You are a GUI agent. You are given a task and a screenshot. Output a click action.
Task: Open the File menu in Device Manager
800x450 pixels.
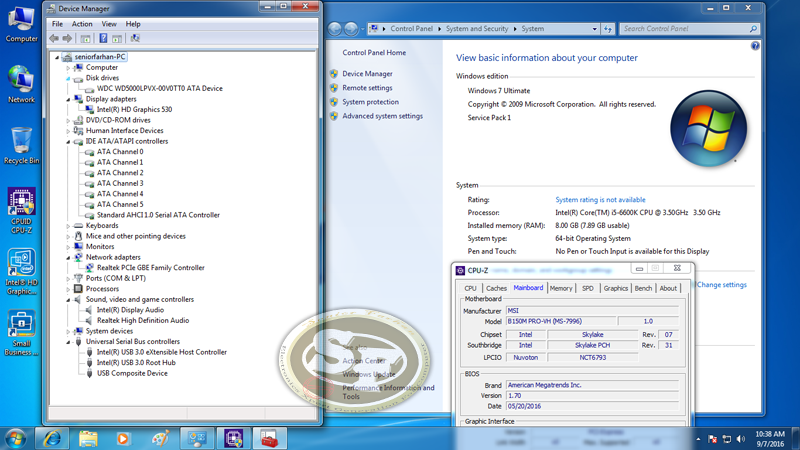tap(57, 24)
